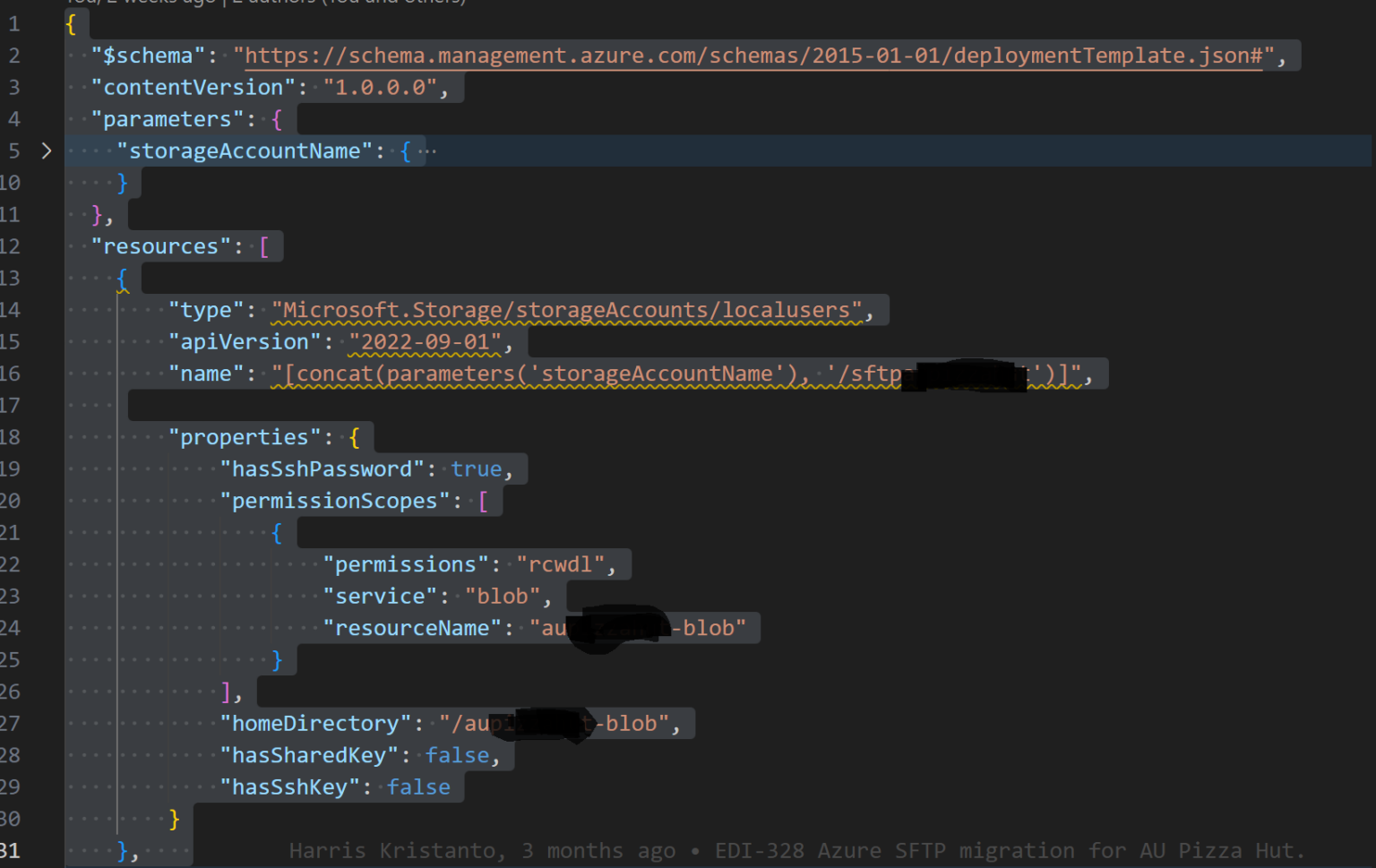Select the "2022-09-01" apiVersion value
The height and width of the screenshot is (868, 1376).
pyautogui.click(x=426, y=342)
